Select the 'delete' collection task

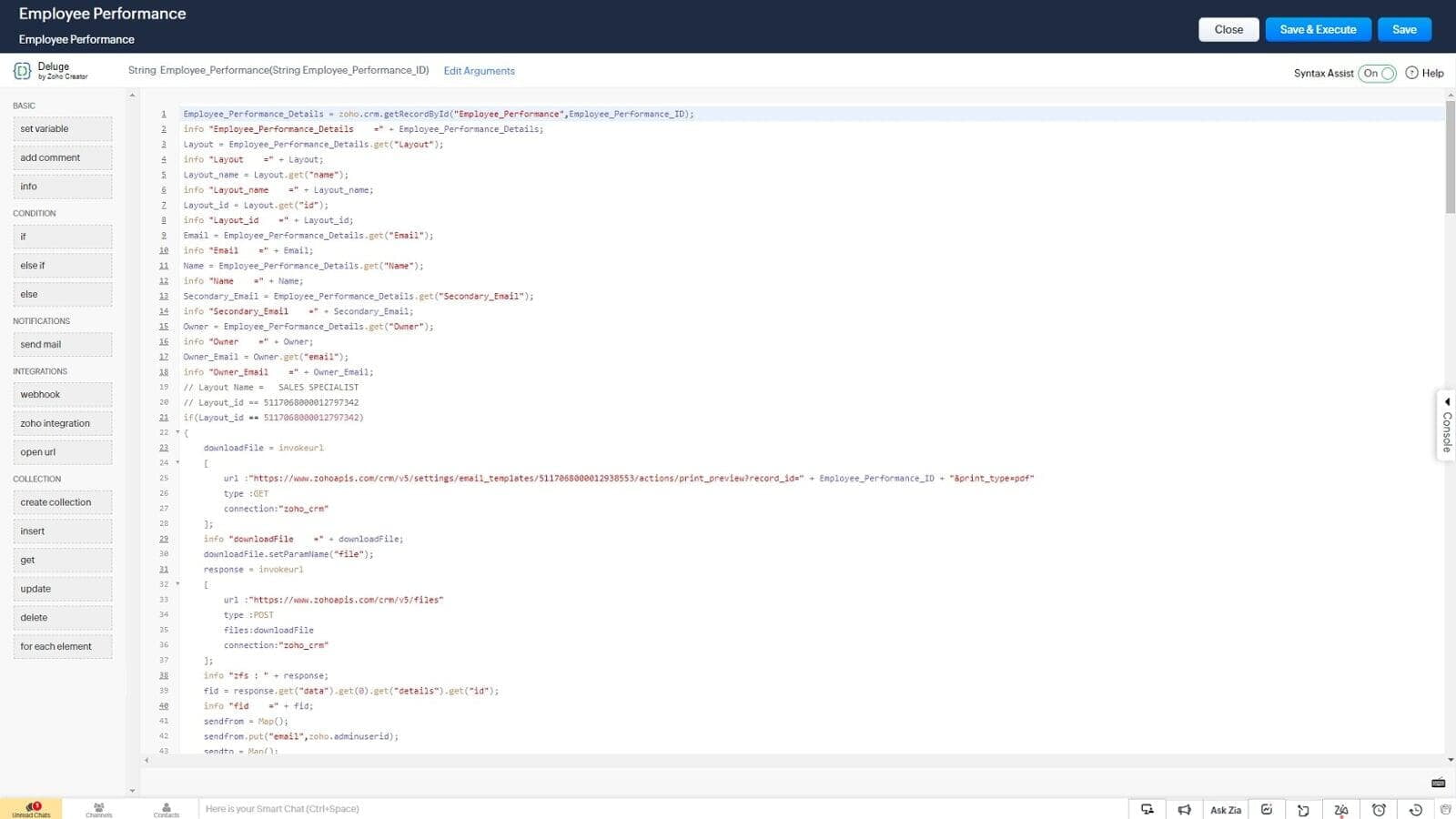click(x=63, y=617)
